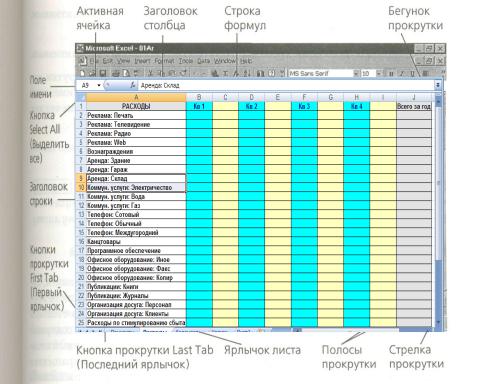Toggle Bold formatting button
Screen dimensions: 490x384
pos(391,73)
